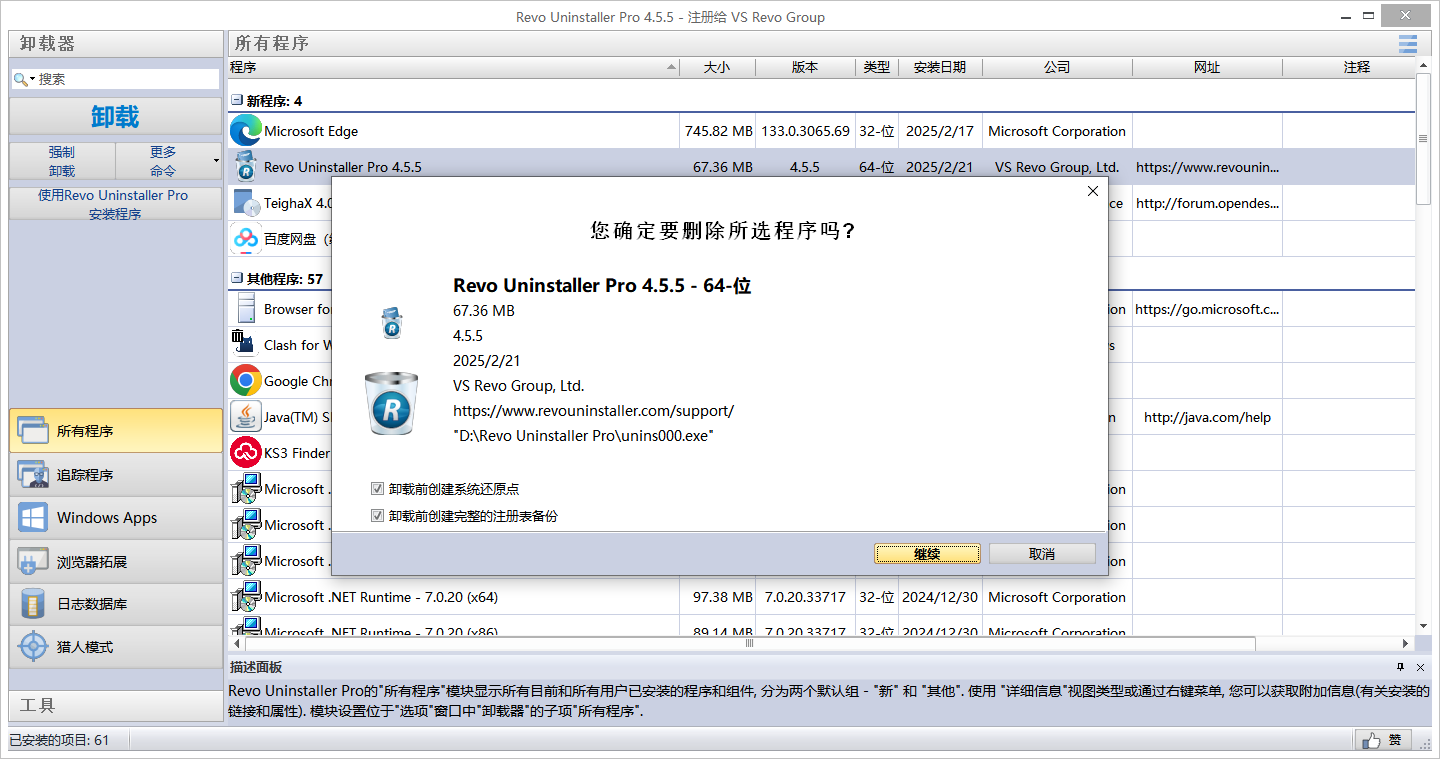Image resolution: width=1440 pixels, height=759 pixels.
Task: Click the horizontal scrollbar thumb
Action: pyautogui.click(x=748, y=644)
